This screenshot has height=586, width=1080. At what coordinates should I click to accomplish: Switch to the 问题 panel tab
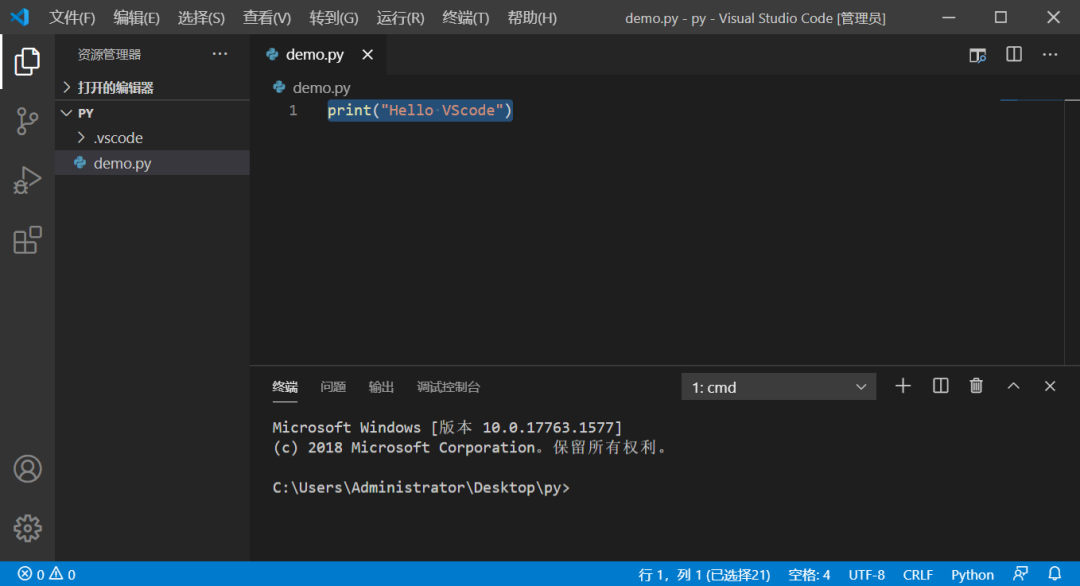[333, 387]
